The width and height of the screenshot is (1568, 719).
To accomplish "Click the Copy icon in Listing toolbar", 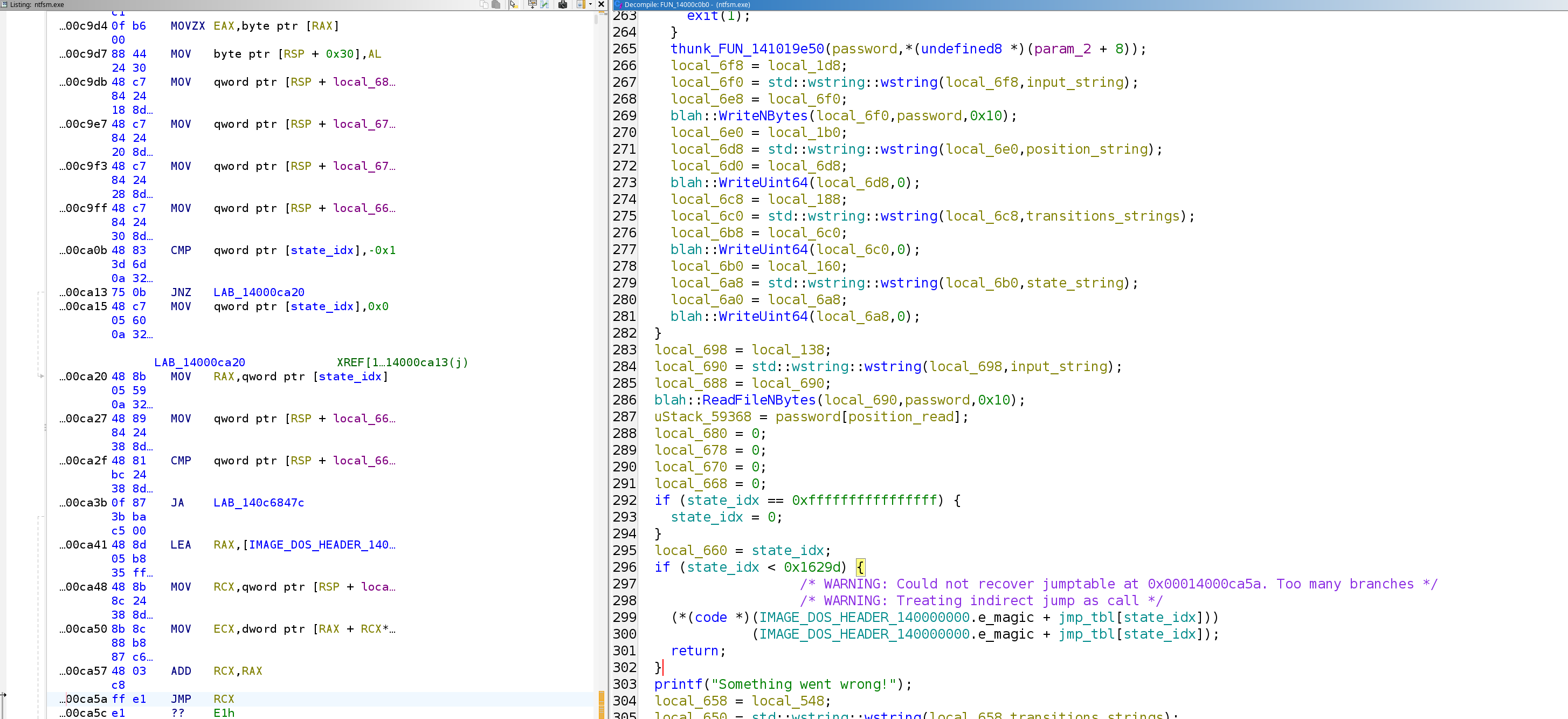I will (x=485, y=4).
